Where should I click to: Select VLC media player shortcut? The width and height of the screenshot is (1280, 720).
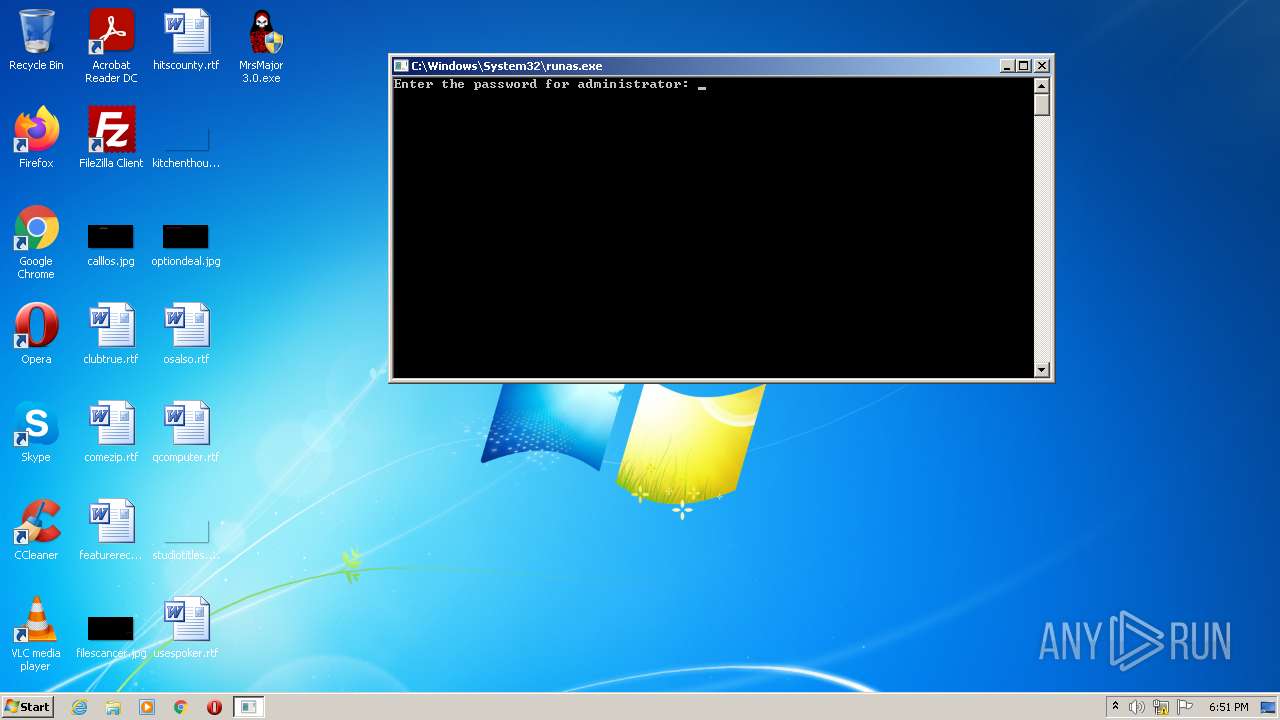pyautogui.click(x=36, y=634)
